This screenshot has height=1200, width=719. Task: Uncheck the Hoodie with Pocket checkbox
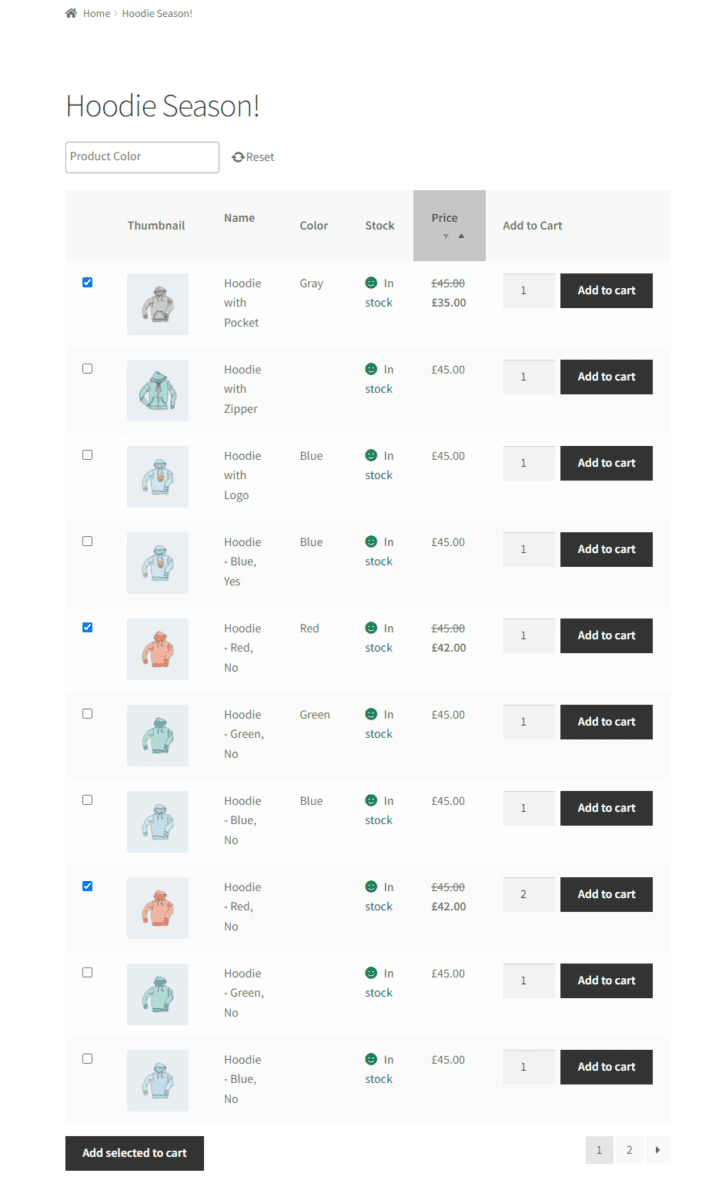click(x=87, y=282)
